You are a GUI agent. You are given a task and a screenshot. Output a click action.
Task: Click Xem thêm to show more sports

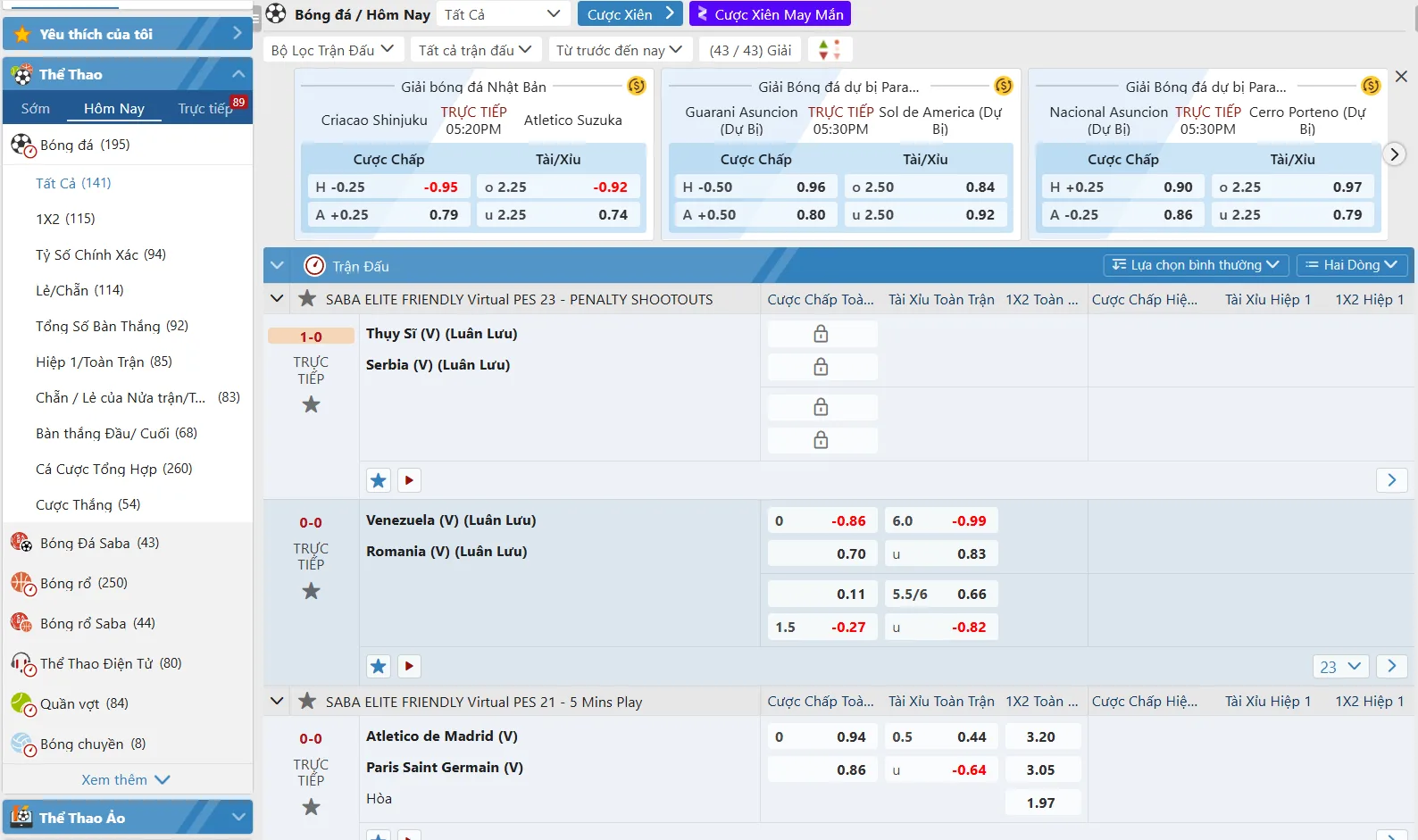coord(126,779)
